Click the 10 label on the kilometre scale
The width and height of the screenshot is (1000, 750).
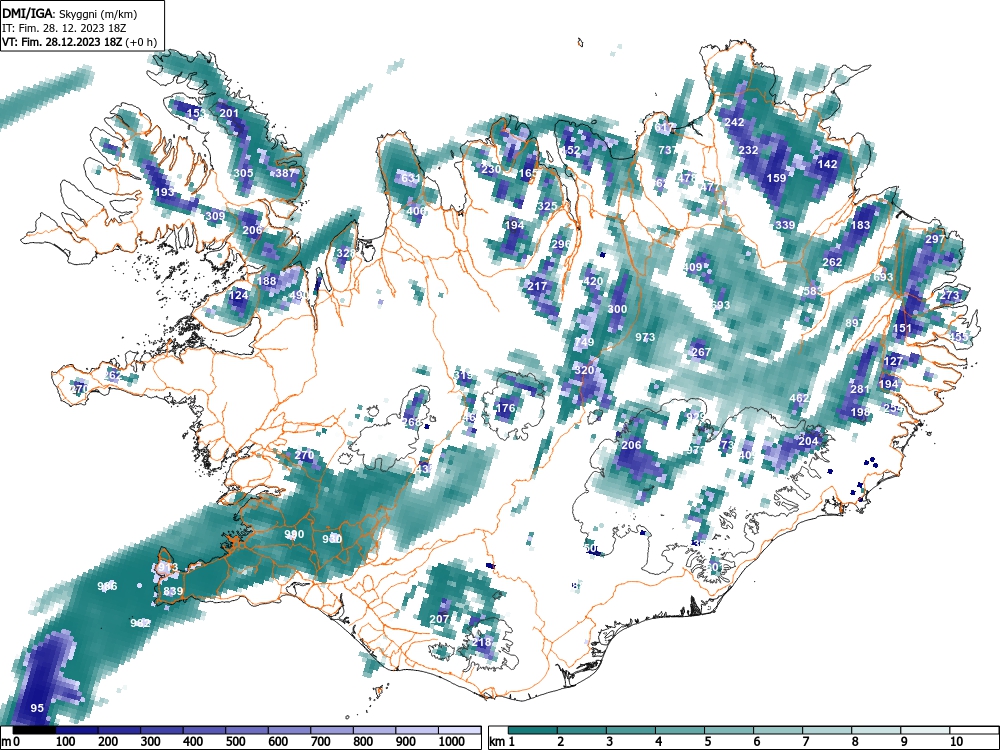tap(955, 742)
